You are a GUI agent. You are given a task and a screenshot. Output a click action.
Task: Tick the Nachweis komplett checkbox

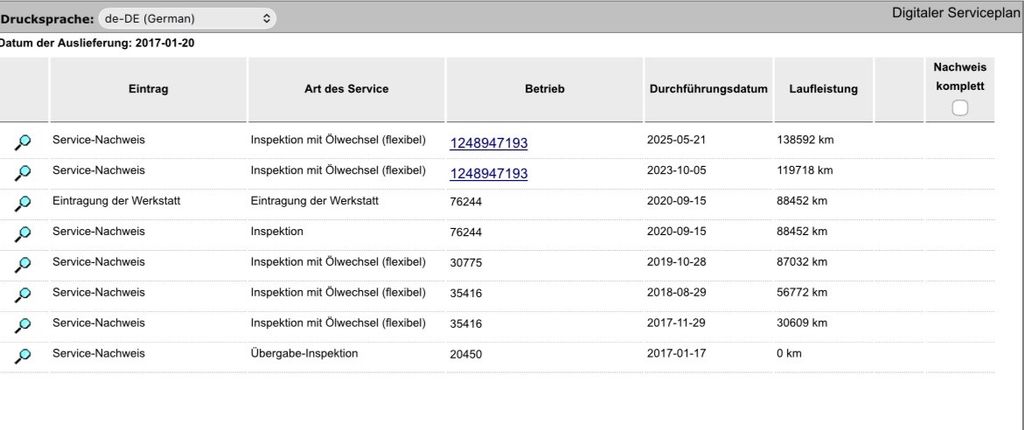point(959,108)
